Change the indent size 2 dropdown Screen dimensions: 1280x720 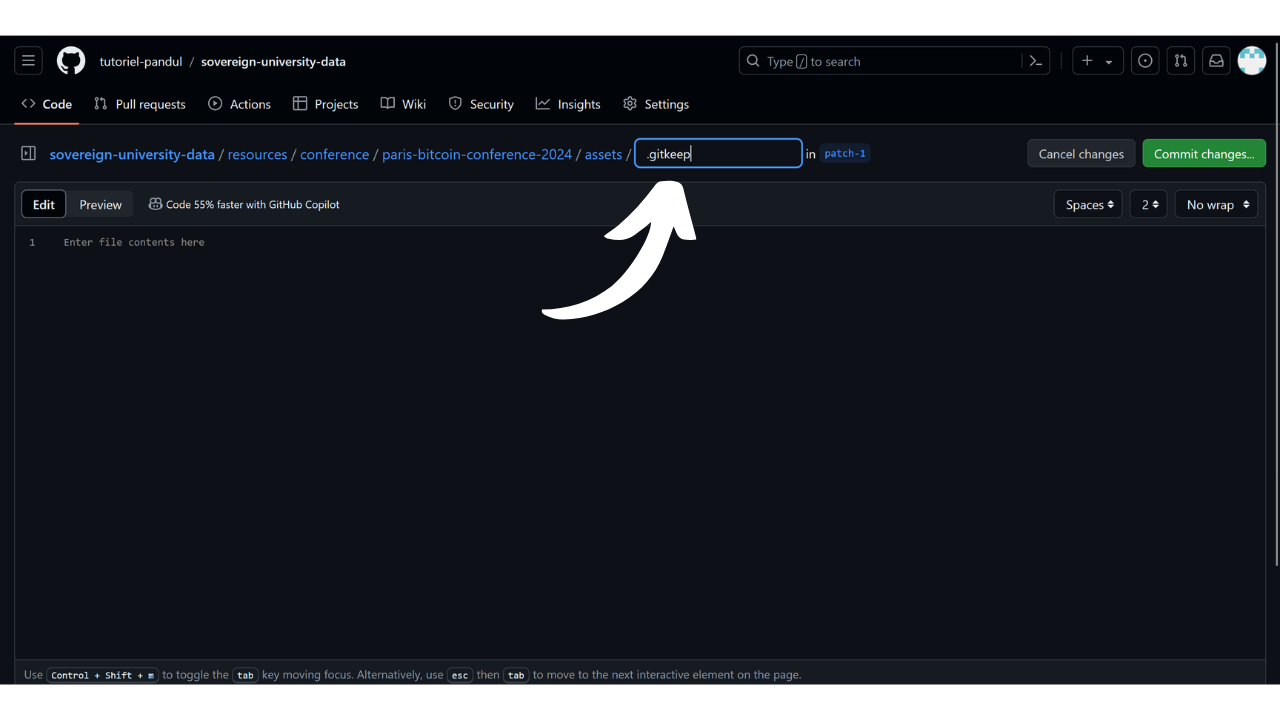coord(1149,204)
